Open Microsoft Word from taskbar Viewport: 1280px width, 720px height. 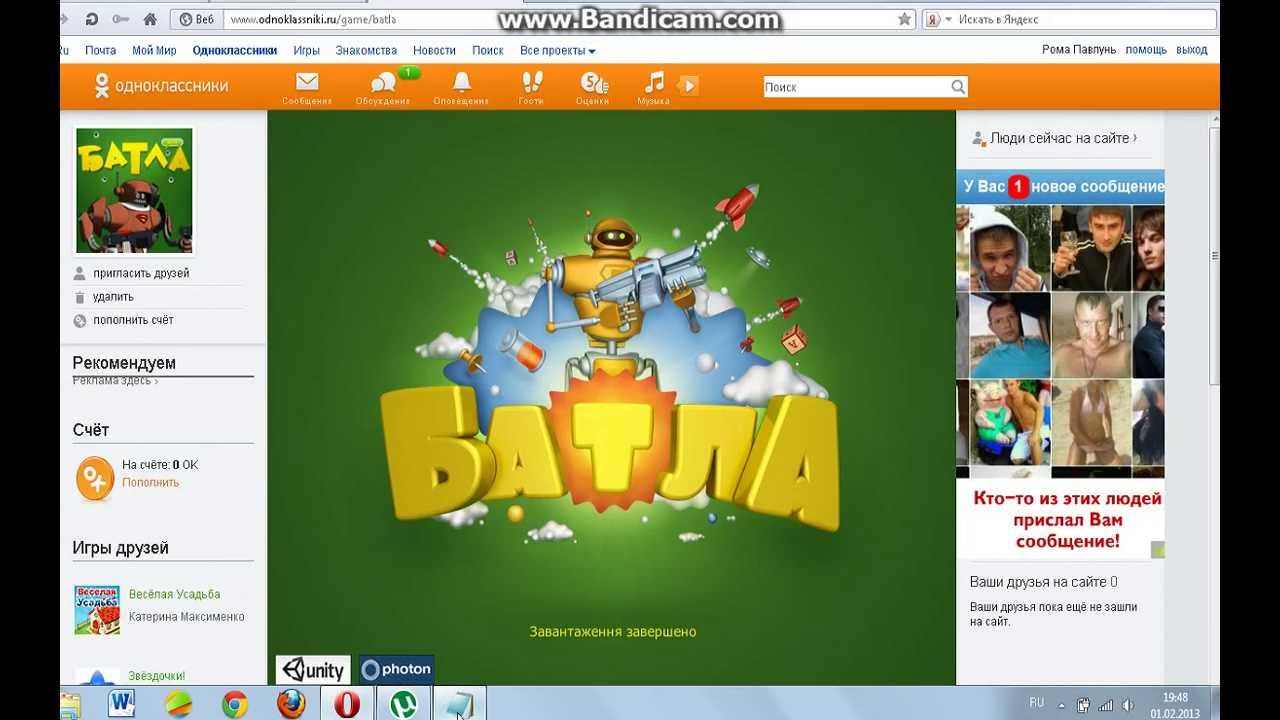click(x=121, y=704)
